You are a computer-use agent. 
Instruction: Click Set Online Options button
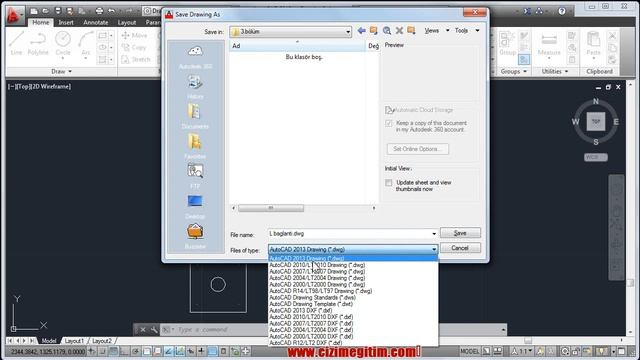(x=418, y=149)
